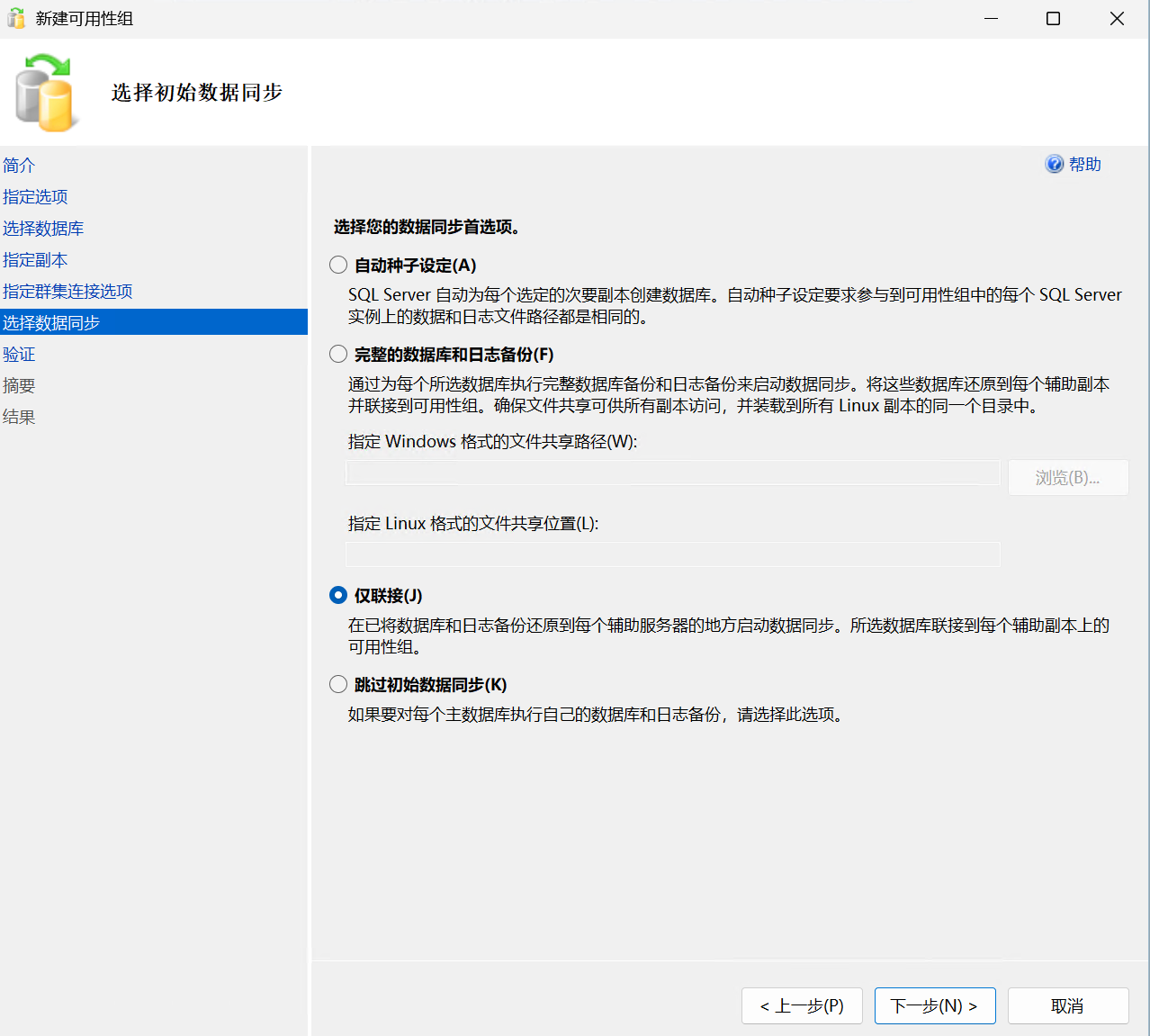The image size is (1150, 1036).
Task: Click the Linux file share location field
Action: click(672, 554)
